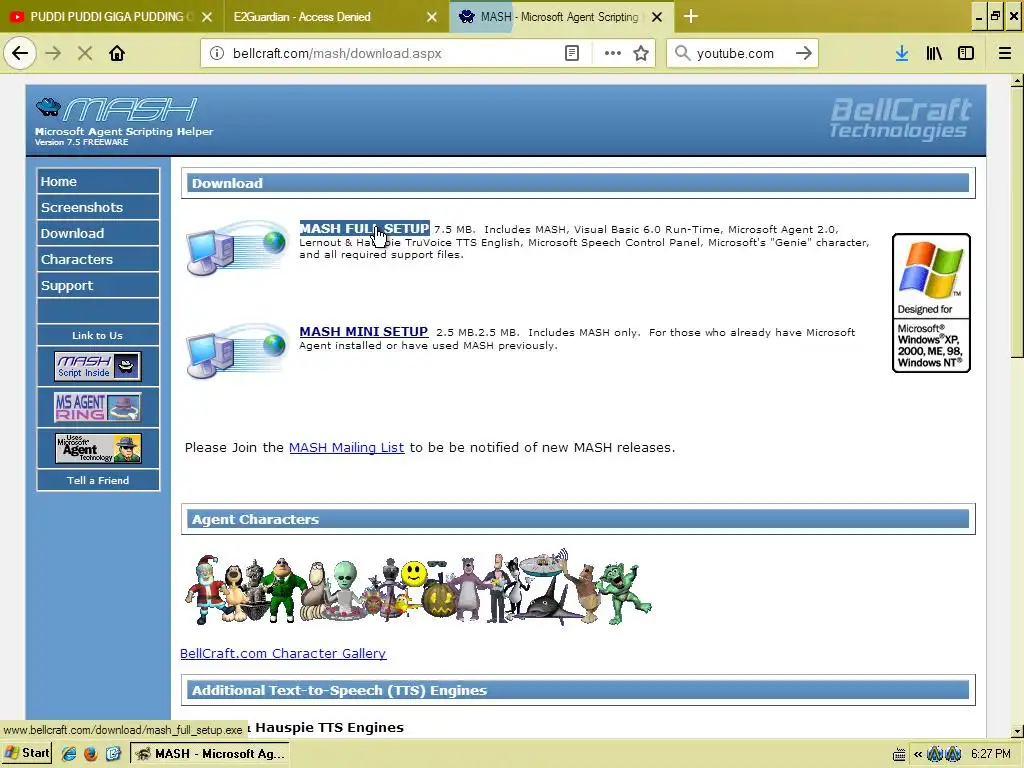The height and width of the screenshot is (768, 1024).
Task: Close the PUDDI PUDDI tab
Action: pyautogui.click(x=207, y=17)
